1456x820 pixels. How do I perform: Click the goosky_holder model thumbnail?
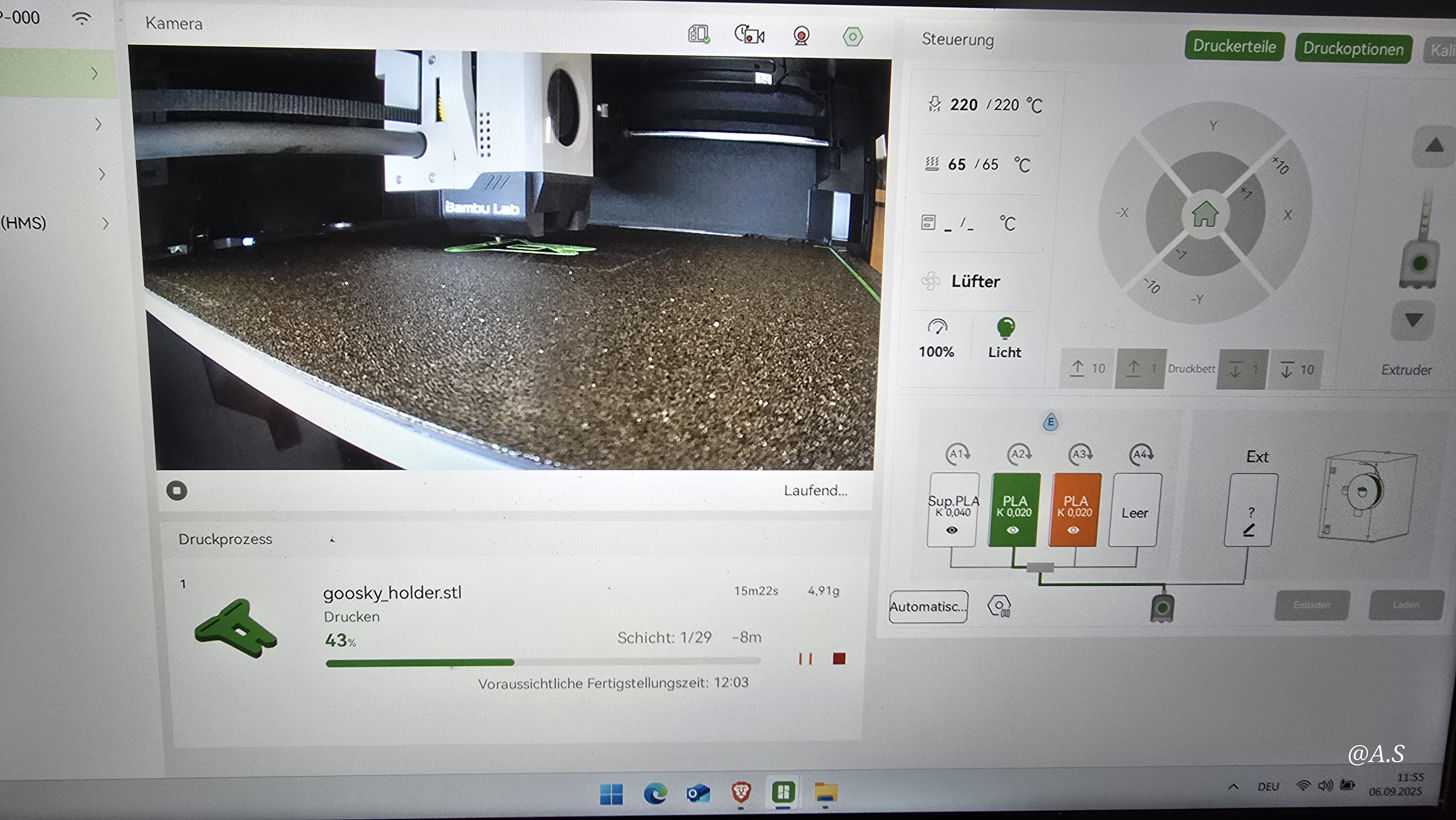coord(236,628)
